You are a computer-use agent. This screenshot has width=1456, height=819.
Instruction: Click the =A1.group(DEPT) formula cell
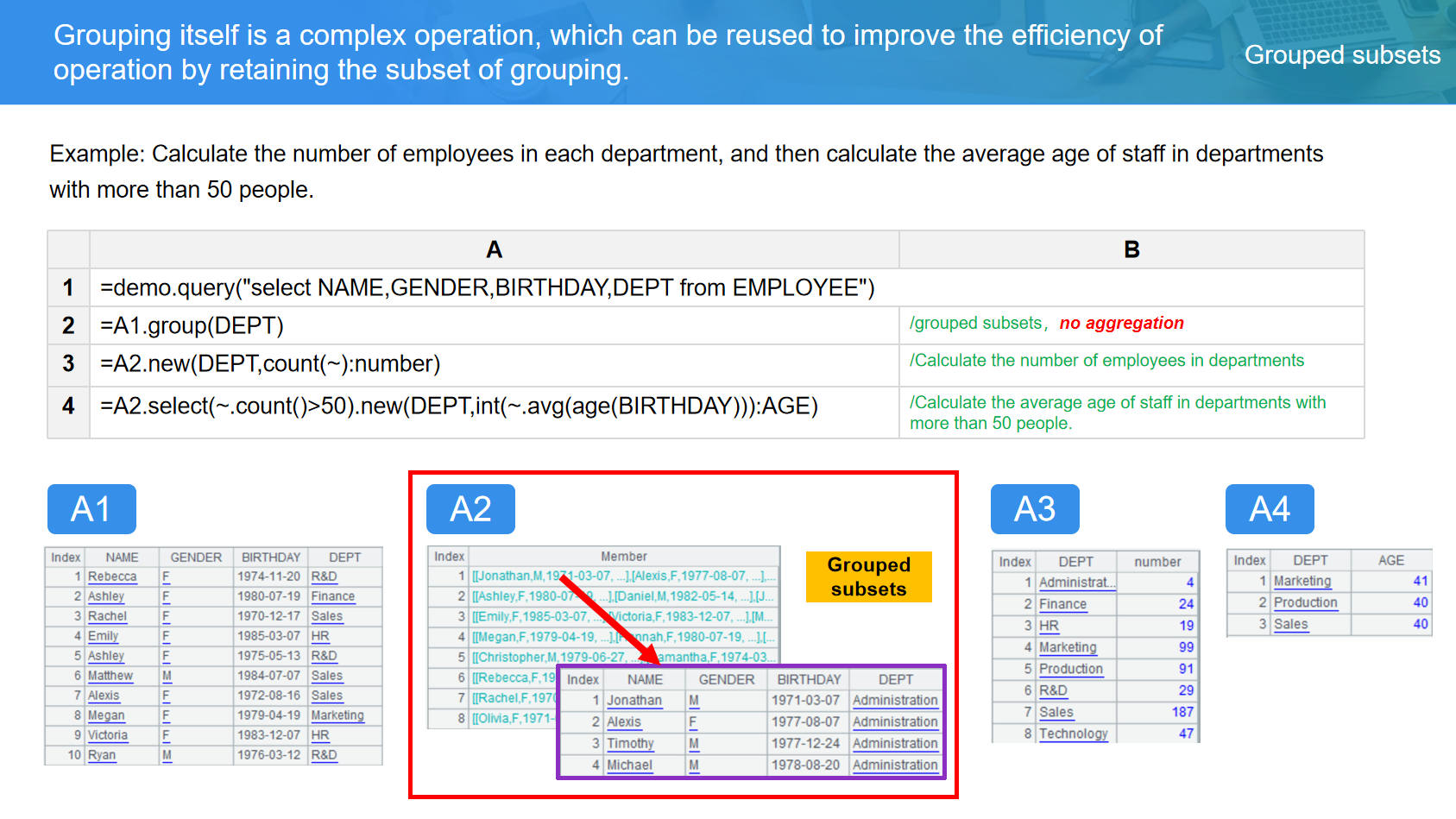(x=192, y=325)
